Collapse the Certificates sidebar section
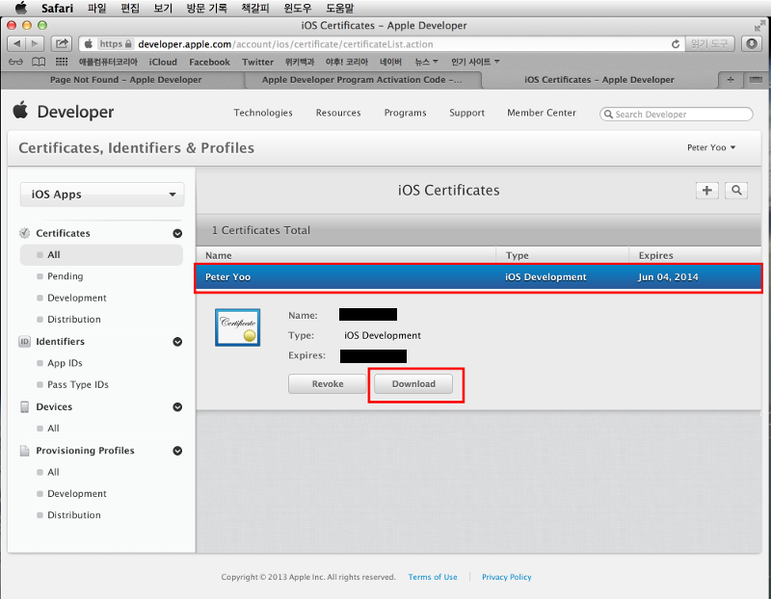 click(177, 233)
